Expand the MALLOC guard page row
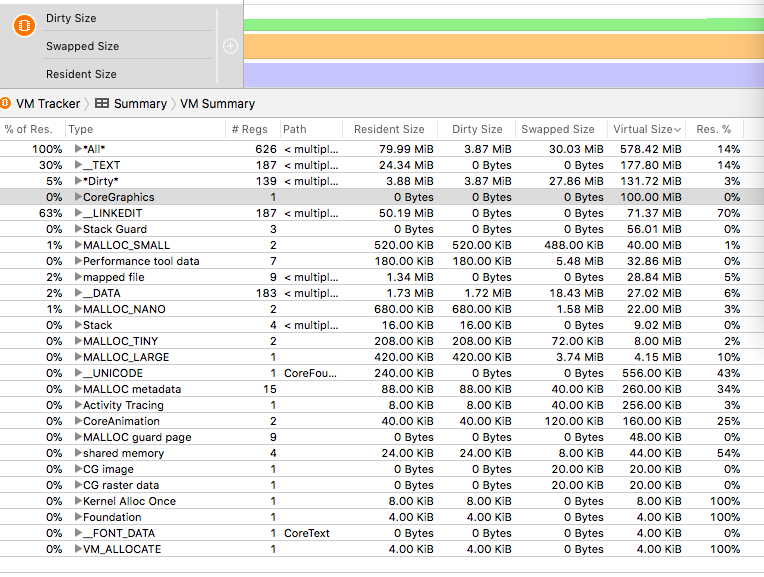 coord(78,437)
